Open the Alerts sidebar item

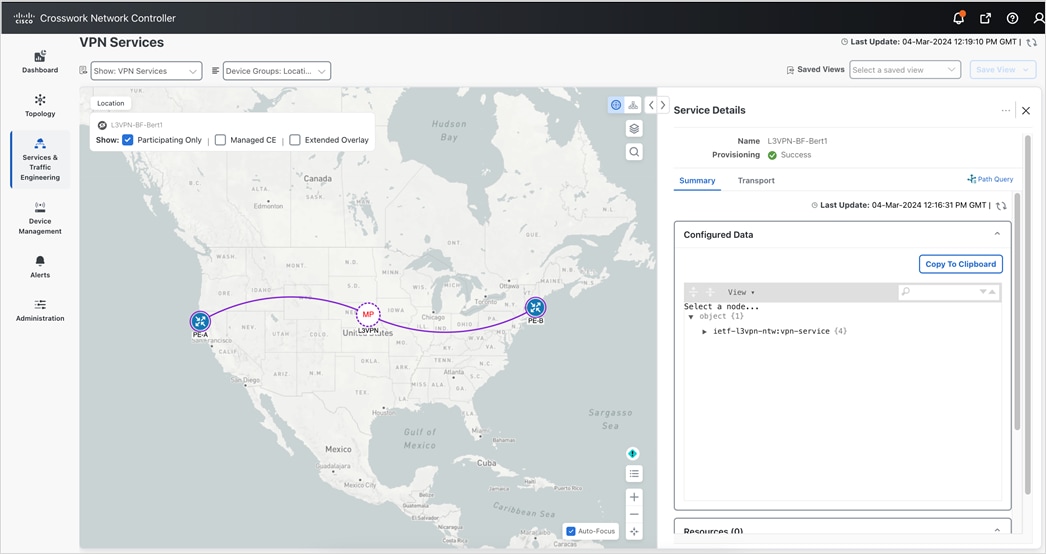click(40, 266)
